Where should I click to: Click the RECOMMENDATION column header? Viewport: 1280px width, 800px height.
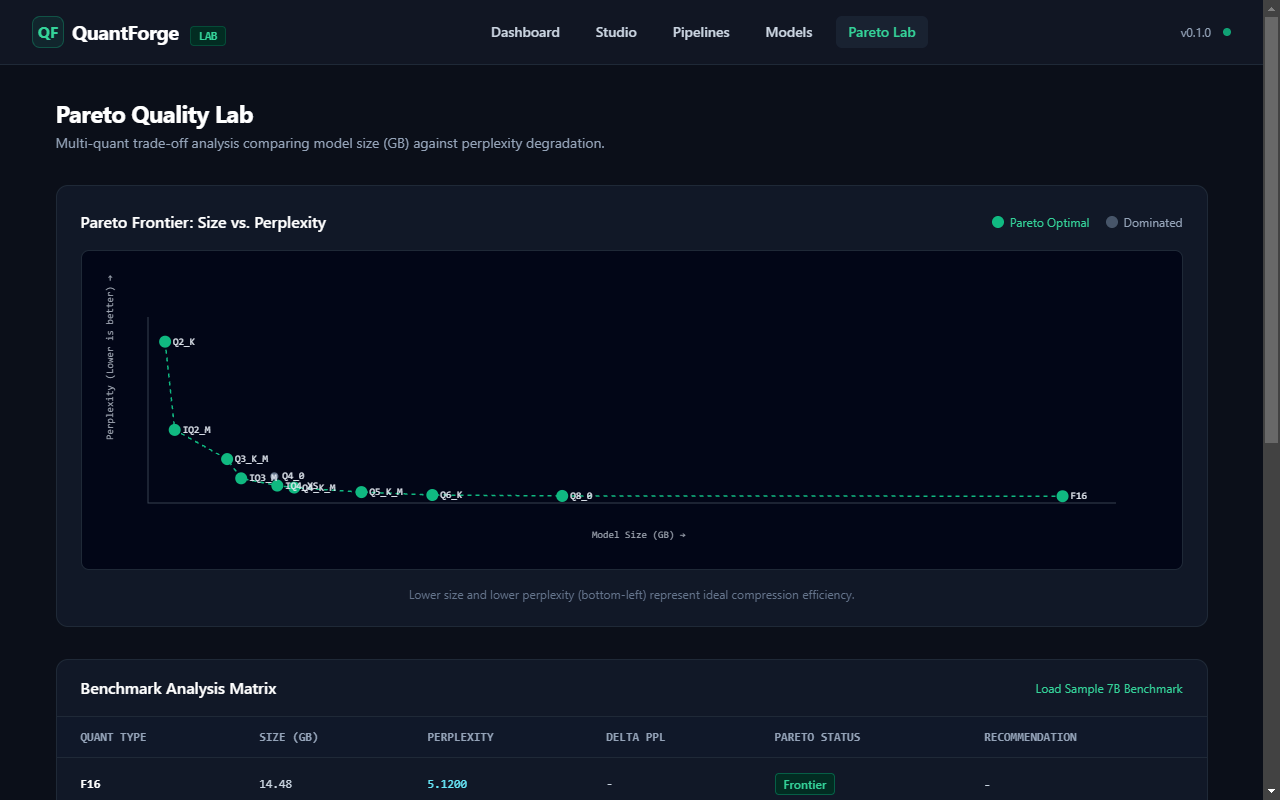click(x=1030, y=737)
